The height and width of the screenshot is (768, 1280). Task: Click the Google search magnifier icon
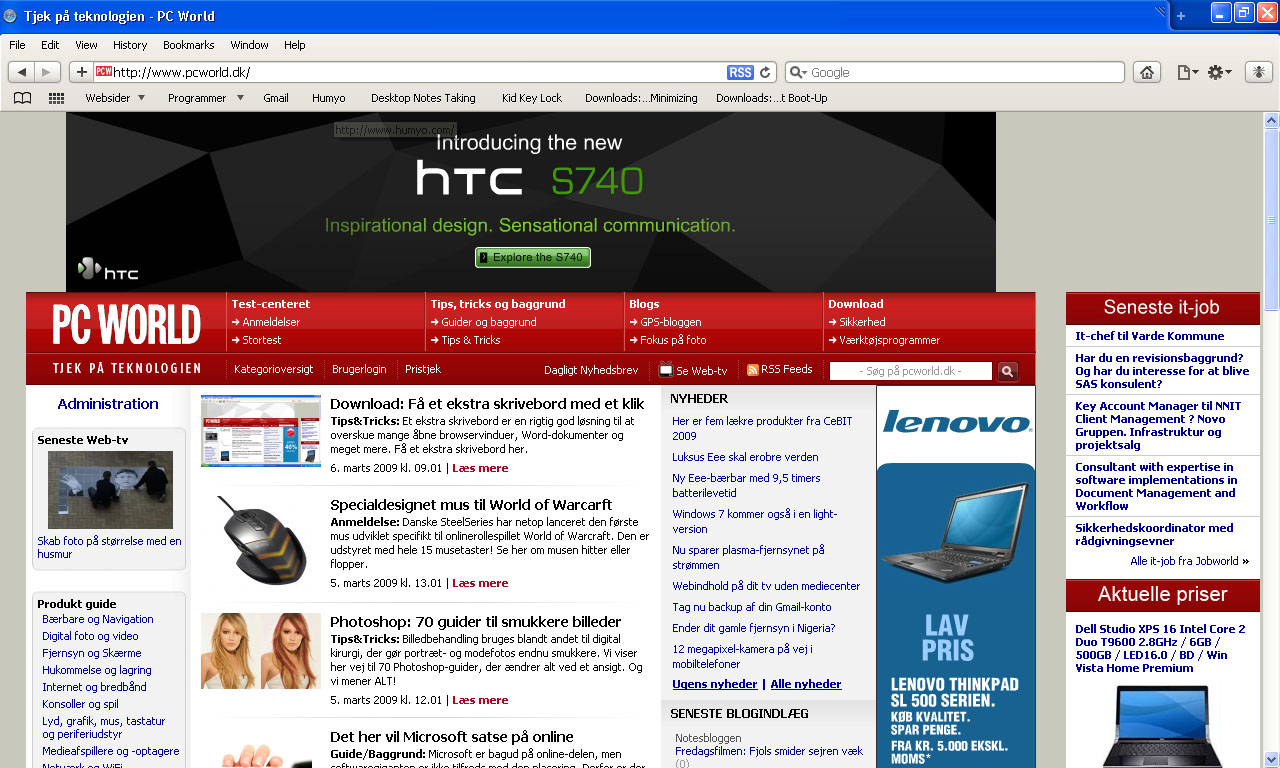(798, 72)
